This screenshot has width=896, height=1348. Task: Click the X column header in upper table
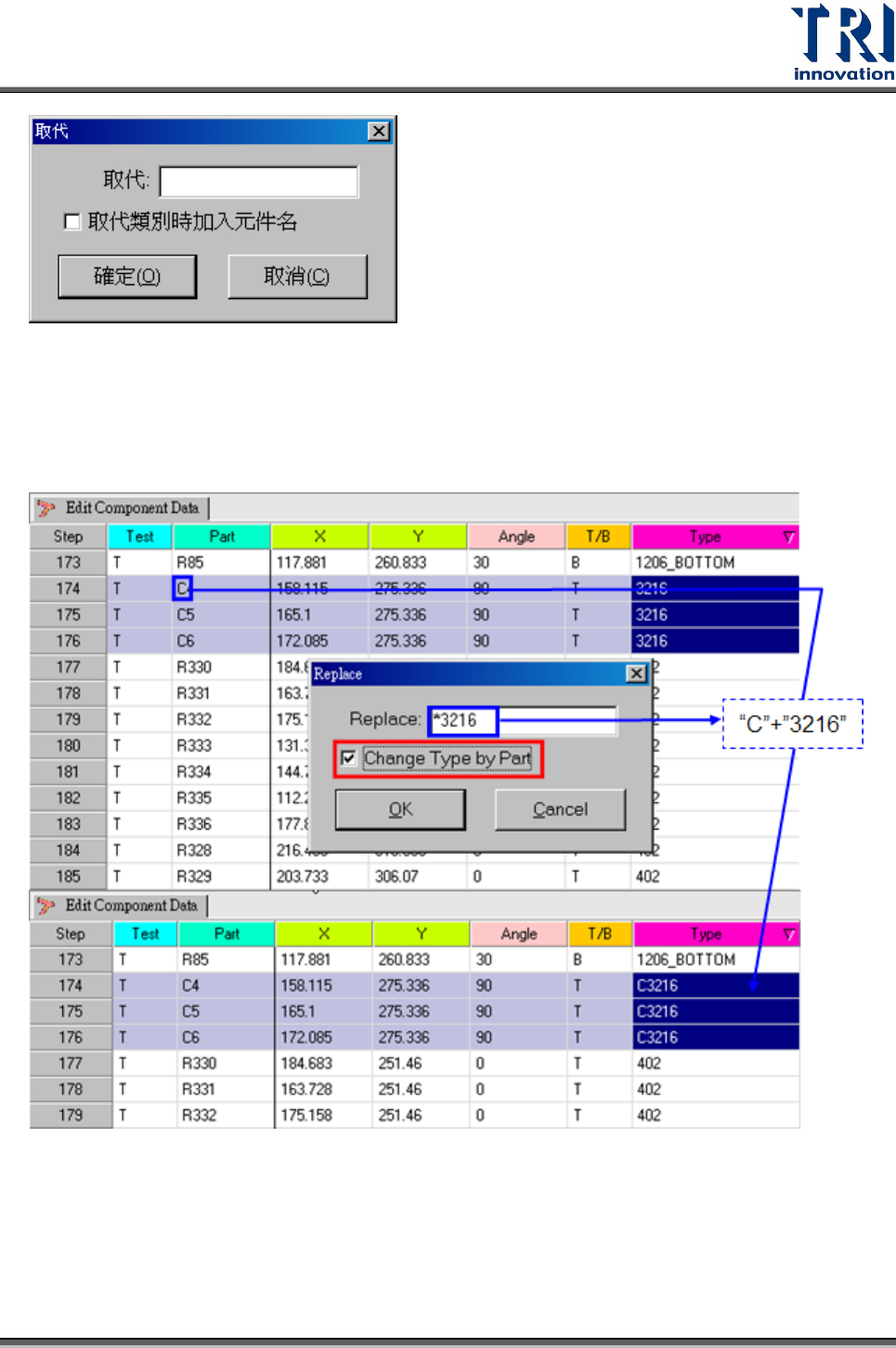point(320,537)
